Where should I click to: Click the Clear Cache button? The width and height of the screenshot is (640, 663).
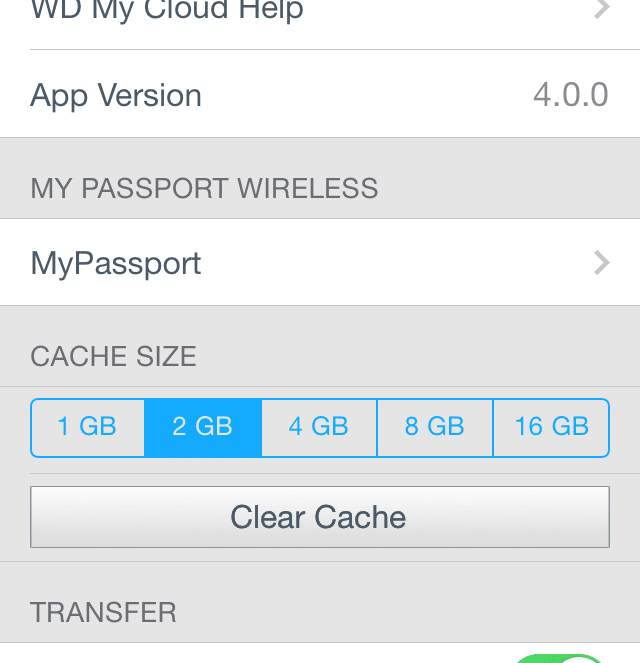320,517
